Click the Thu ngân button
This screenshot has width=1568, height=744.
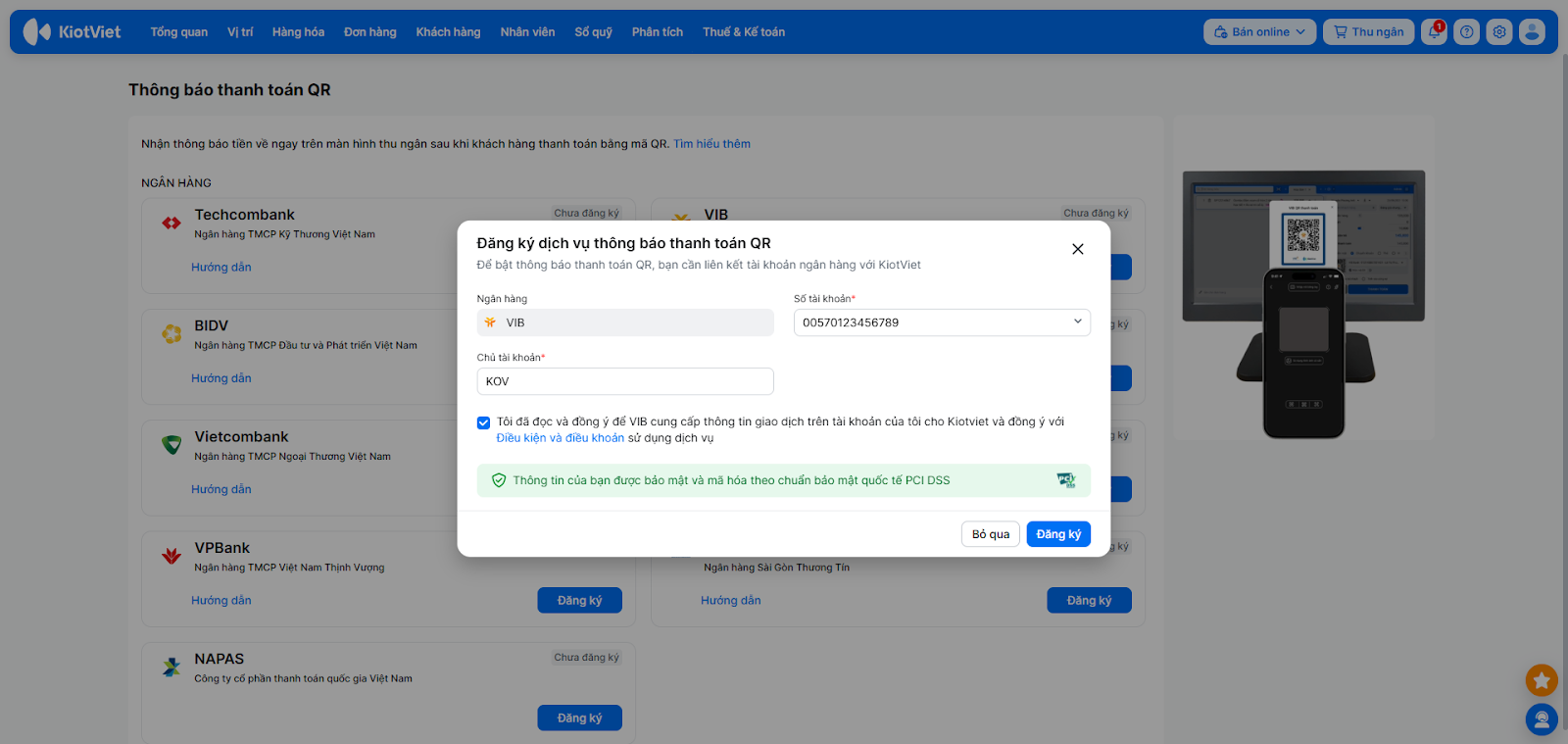coord(1369,31)
